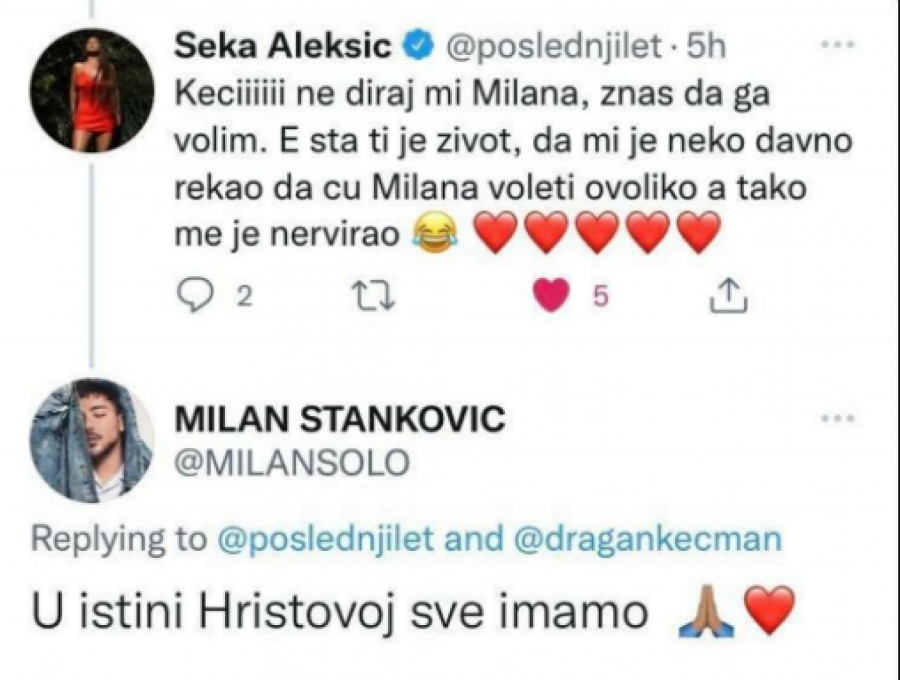Toggle reply visibility via the reply bubble icon
The height and width of the screenshot is (680, 900).
coord(197,293)
